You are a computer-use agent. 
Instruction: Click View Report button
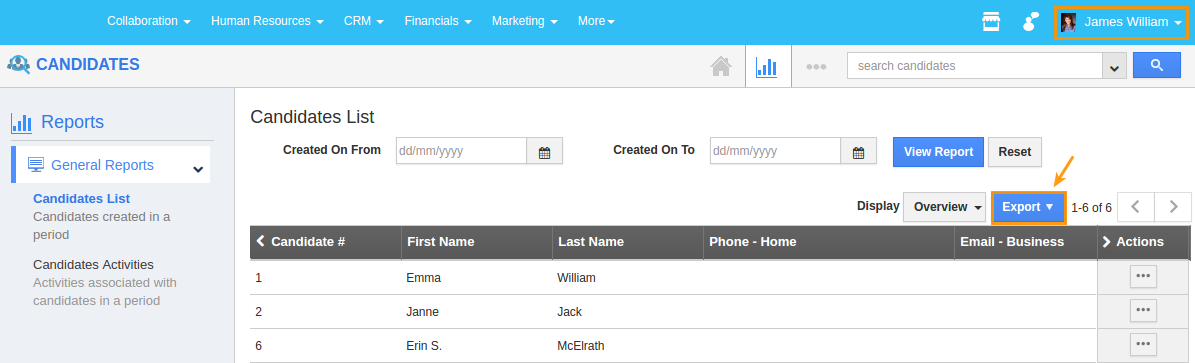[938, 152]
